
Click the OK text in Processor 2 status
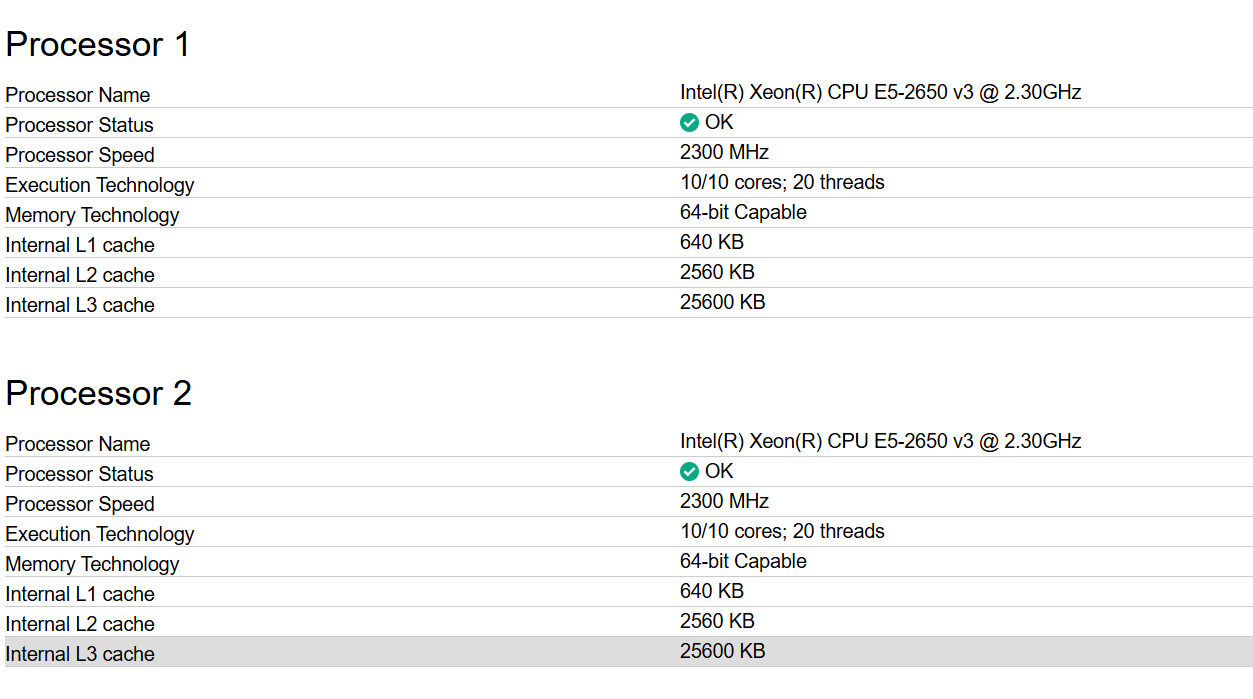click(719, 471)
